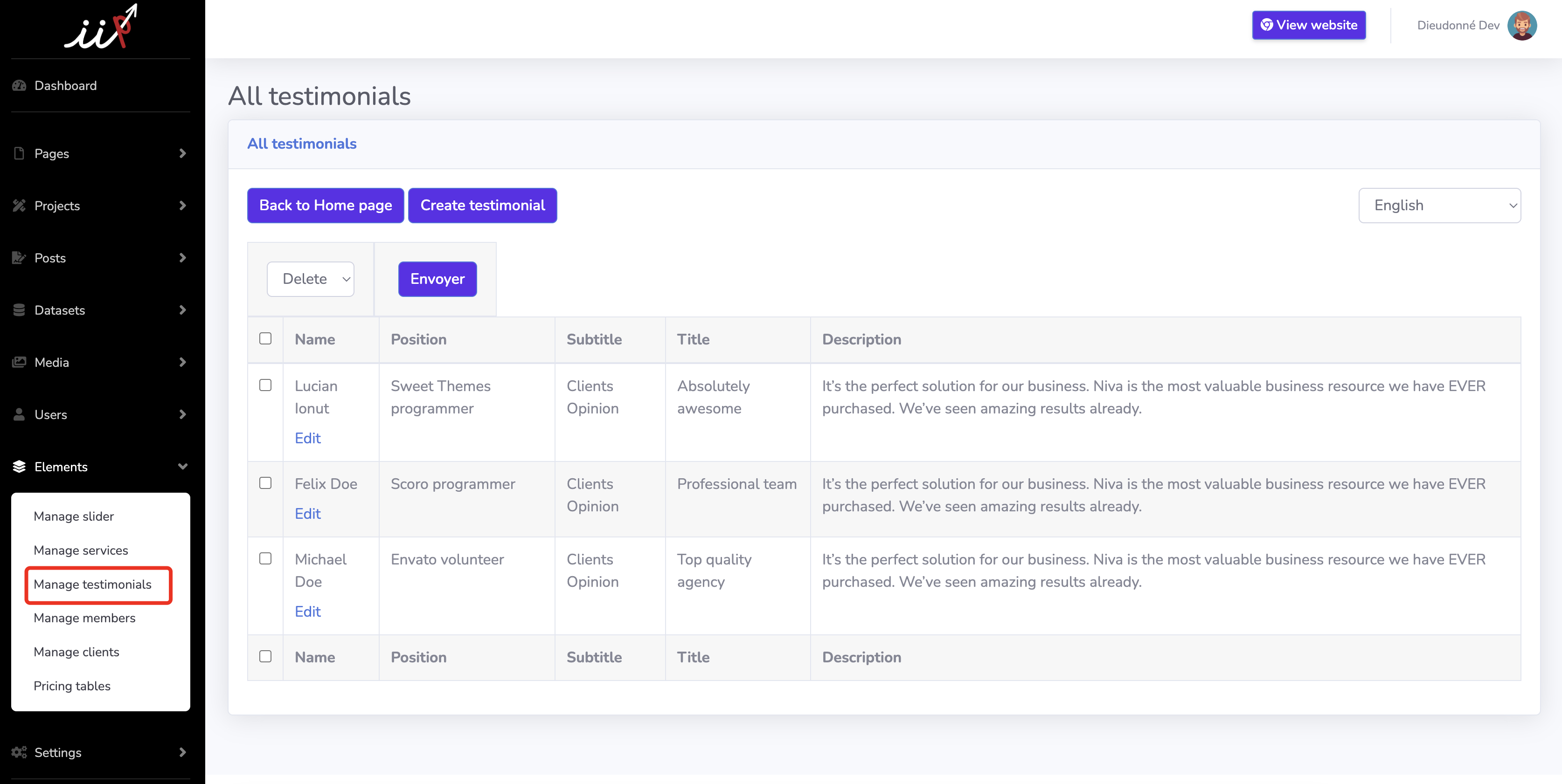Check the Lucian Ionut row checkbox
1562x784 pixels.
(x=265, y=385)
